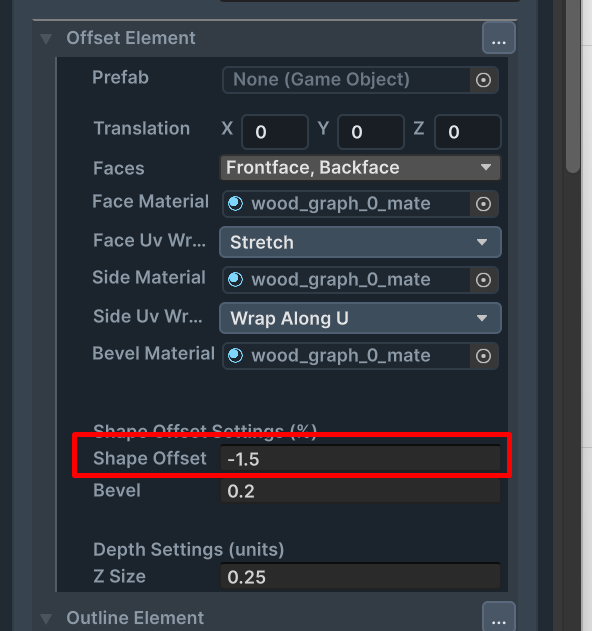Open the Side Uv Wrap Along U dropdown

pyautogui.click(x=360, y=318)
